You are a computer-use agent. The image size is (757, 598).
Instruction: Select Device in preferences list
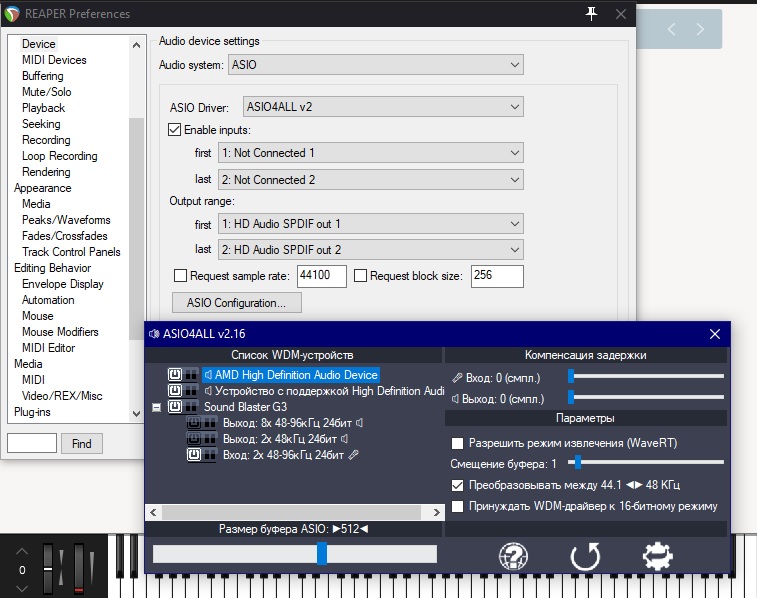tap(39, 44)
